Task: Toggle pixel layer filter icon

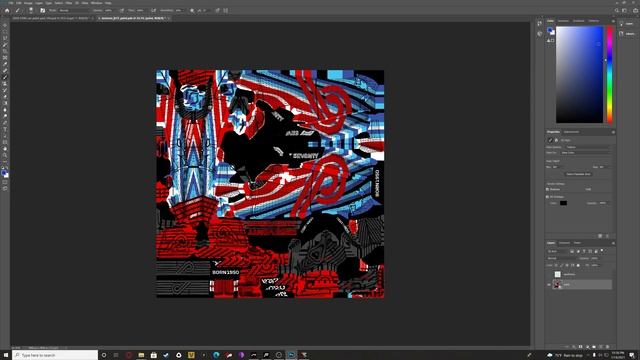Action: [572, 251]
